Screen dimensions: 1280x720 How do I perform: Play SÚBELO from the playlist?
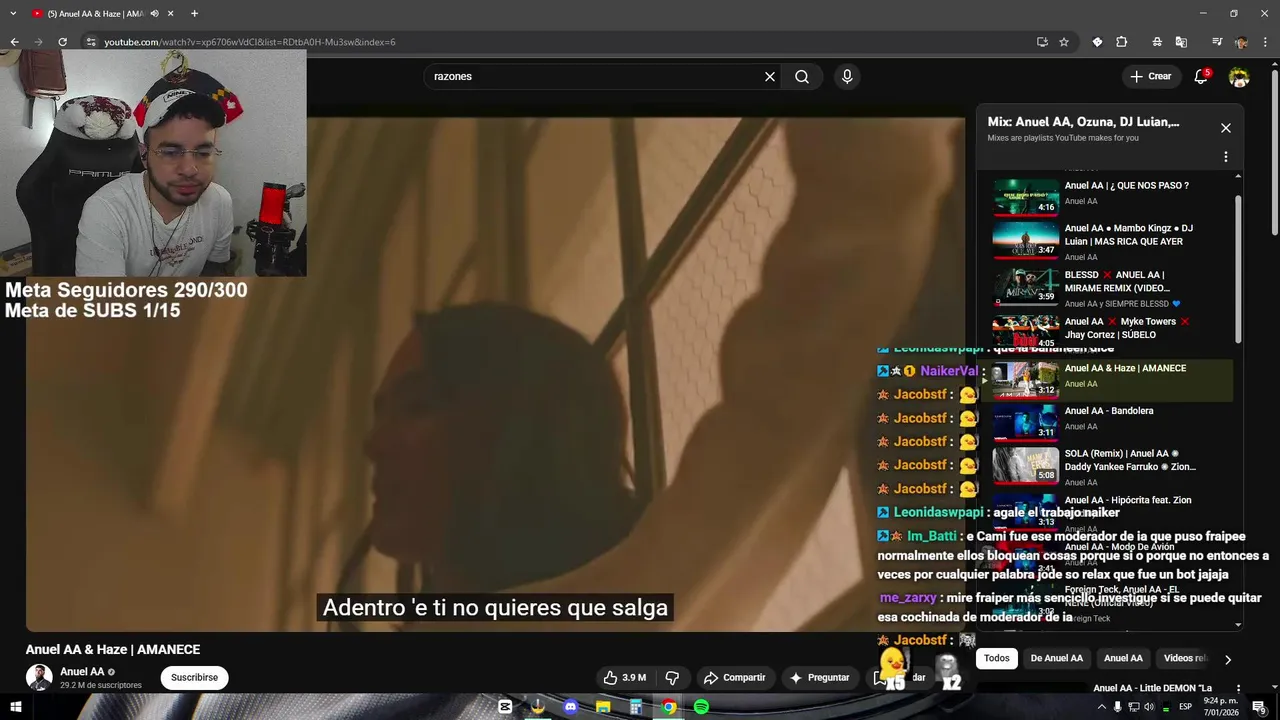coord(1112,333)
